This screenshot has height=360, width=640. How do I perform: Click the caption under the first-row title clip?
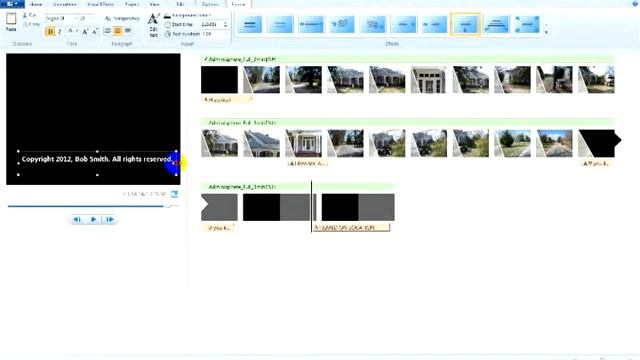[x=226, y=100]
